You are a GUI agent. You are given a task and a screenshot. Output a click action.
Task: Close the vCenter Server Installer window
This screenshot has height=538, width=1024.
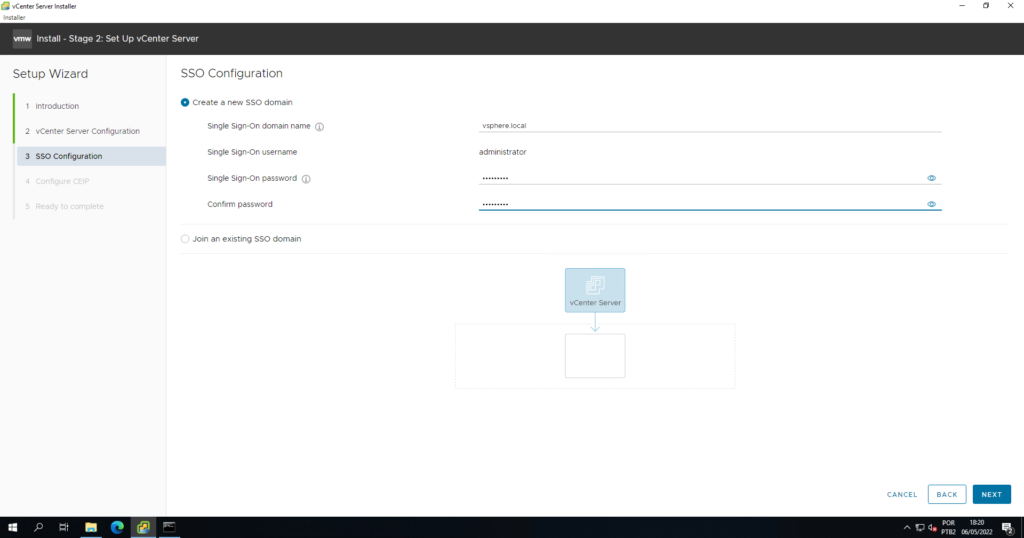1010,6
